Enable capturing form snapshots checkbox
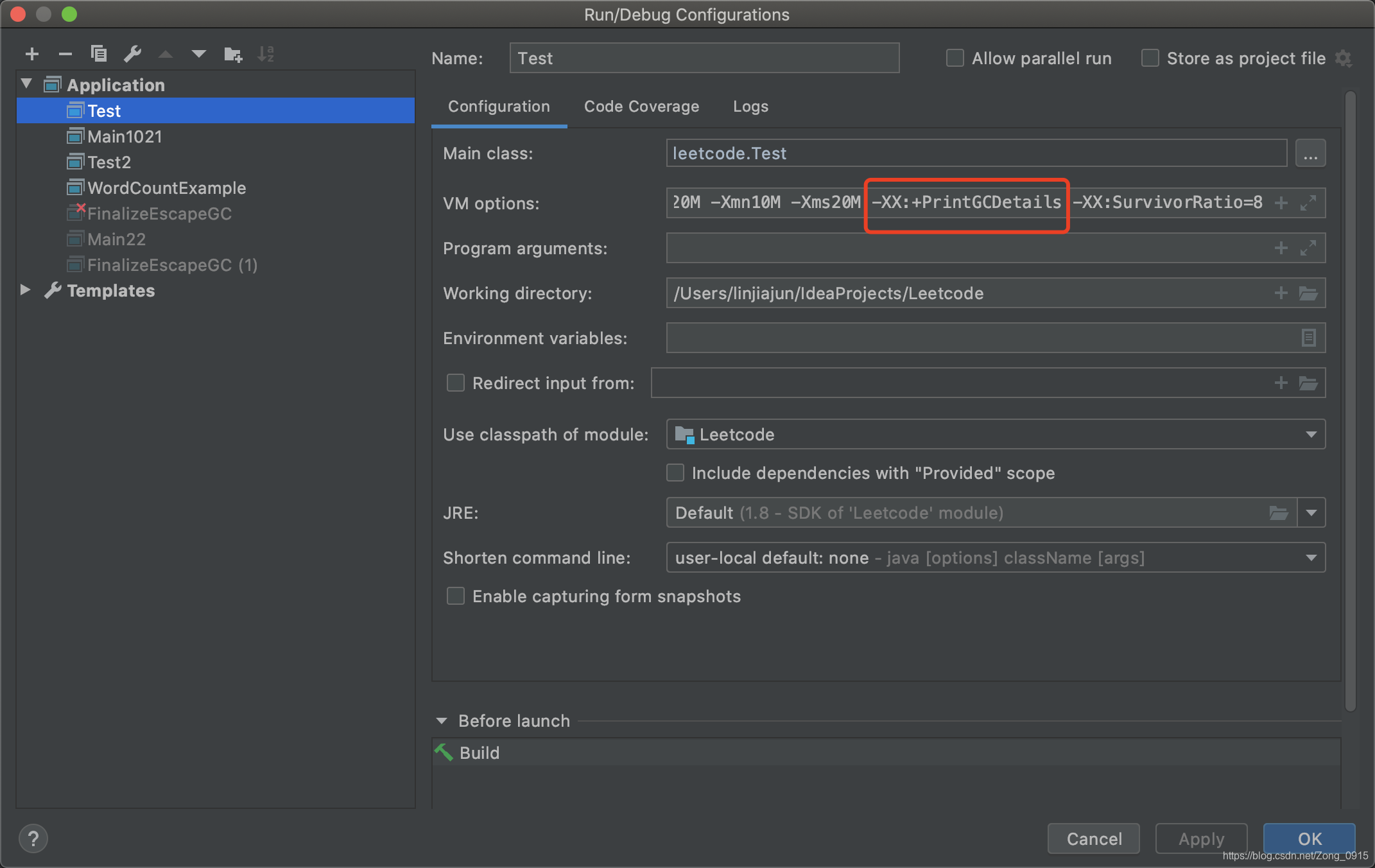Viewport: 1375px width, 868px height. coord(456,596)
